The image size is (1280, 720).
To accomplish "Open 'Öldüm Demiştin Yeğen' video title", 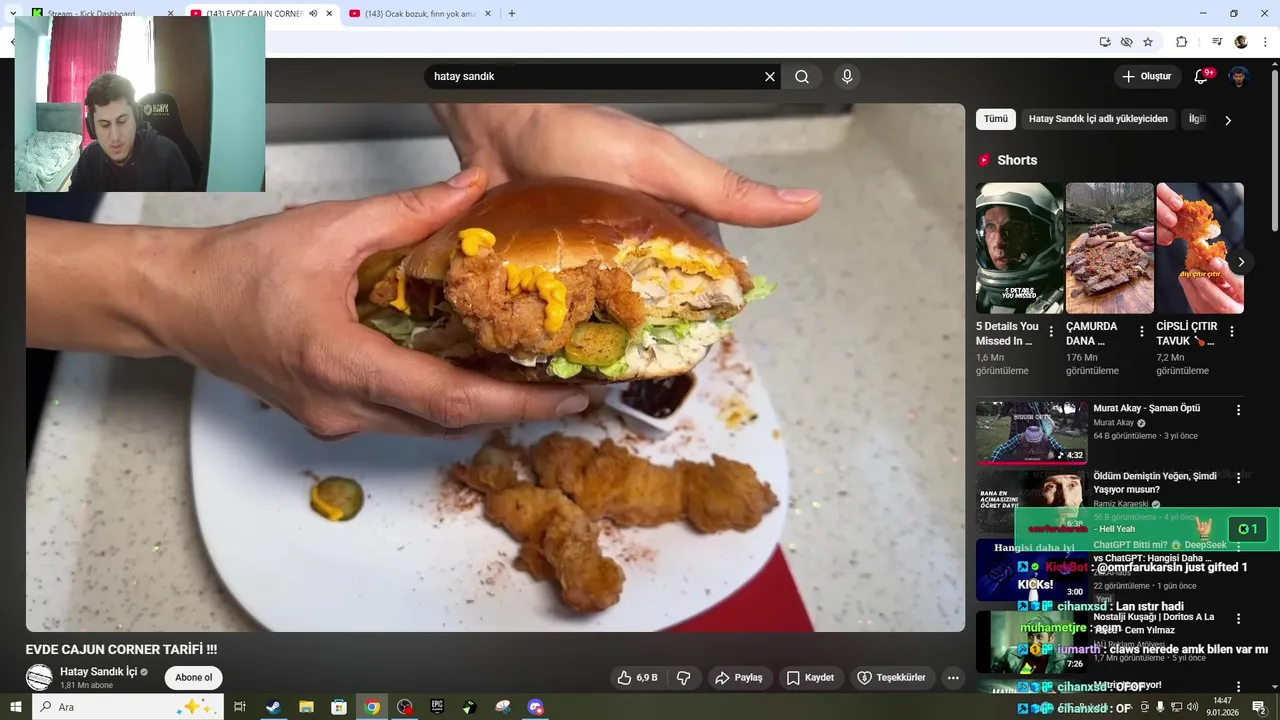I will [x=1155, y=483].
